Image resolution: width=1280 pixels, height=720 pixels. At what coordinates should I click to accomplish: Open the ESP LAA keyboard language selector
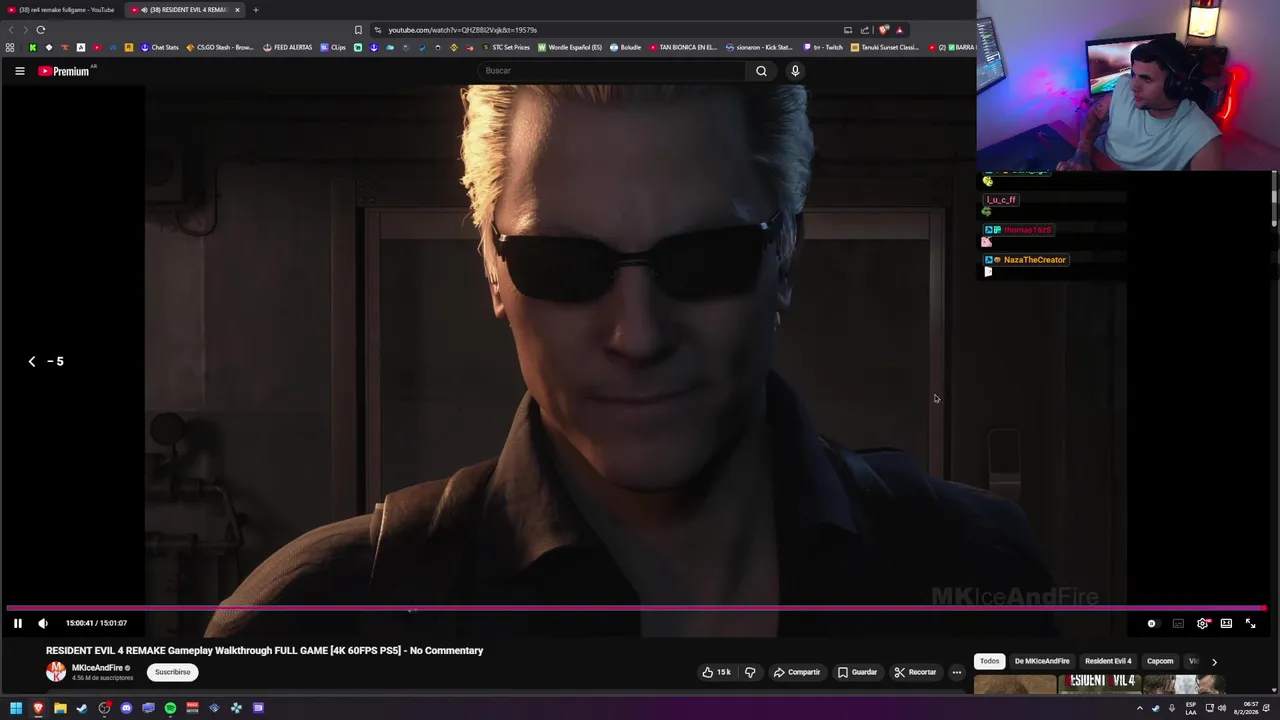pos(1191,708)
